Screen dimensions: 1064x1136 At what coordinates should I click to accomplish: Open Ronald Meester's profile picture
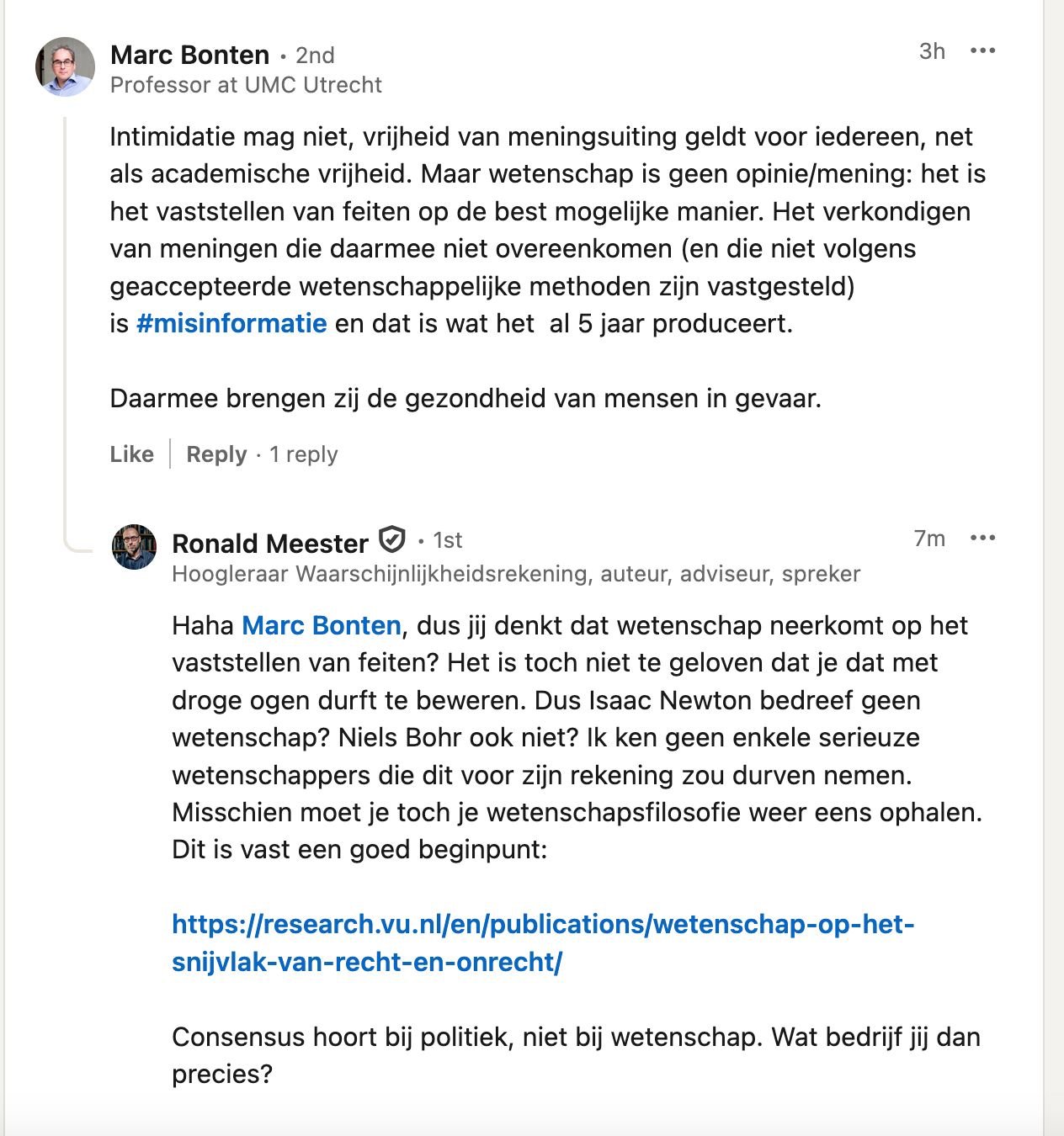tap(134, 547)
